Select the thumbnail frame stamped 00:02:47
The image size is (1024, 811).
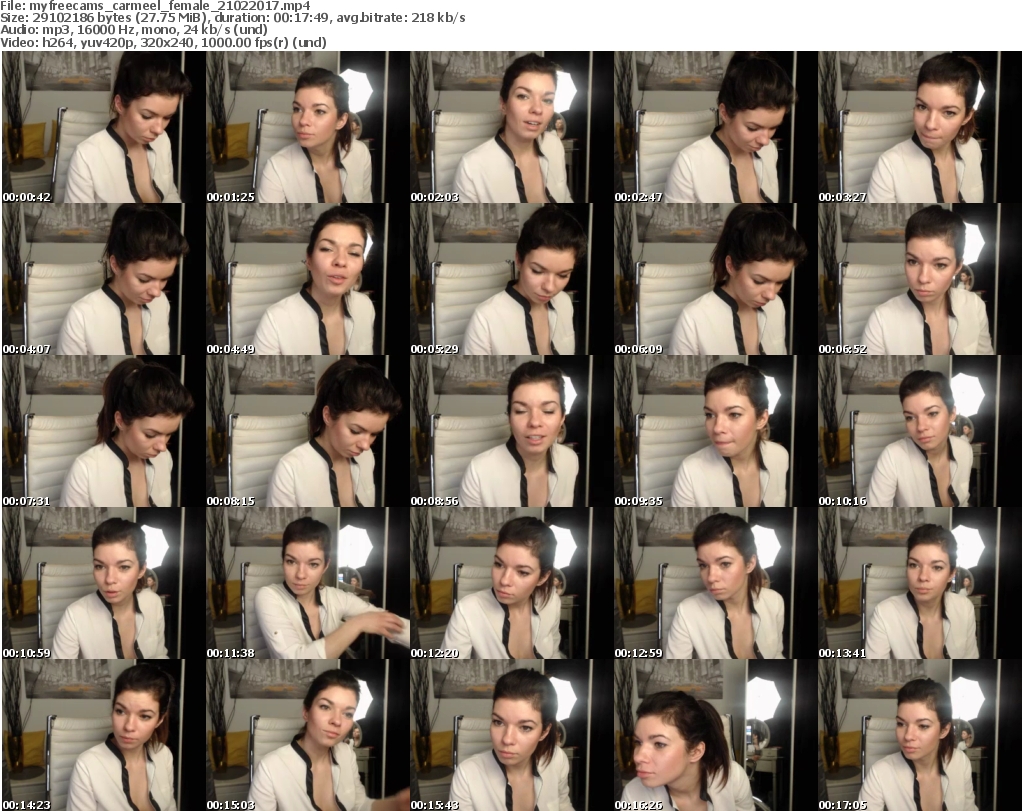point(714,127)
